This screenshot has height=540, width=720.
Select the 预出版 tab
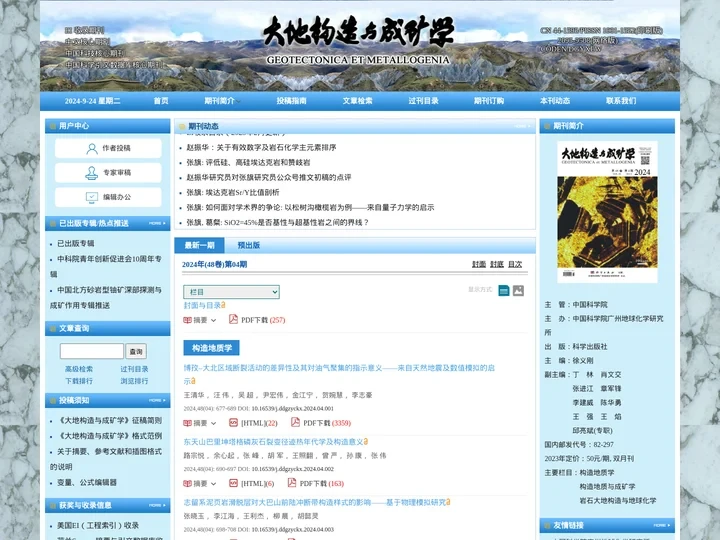point(248,245)
